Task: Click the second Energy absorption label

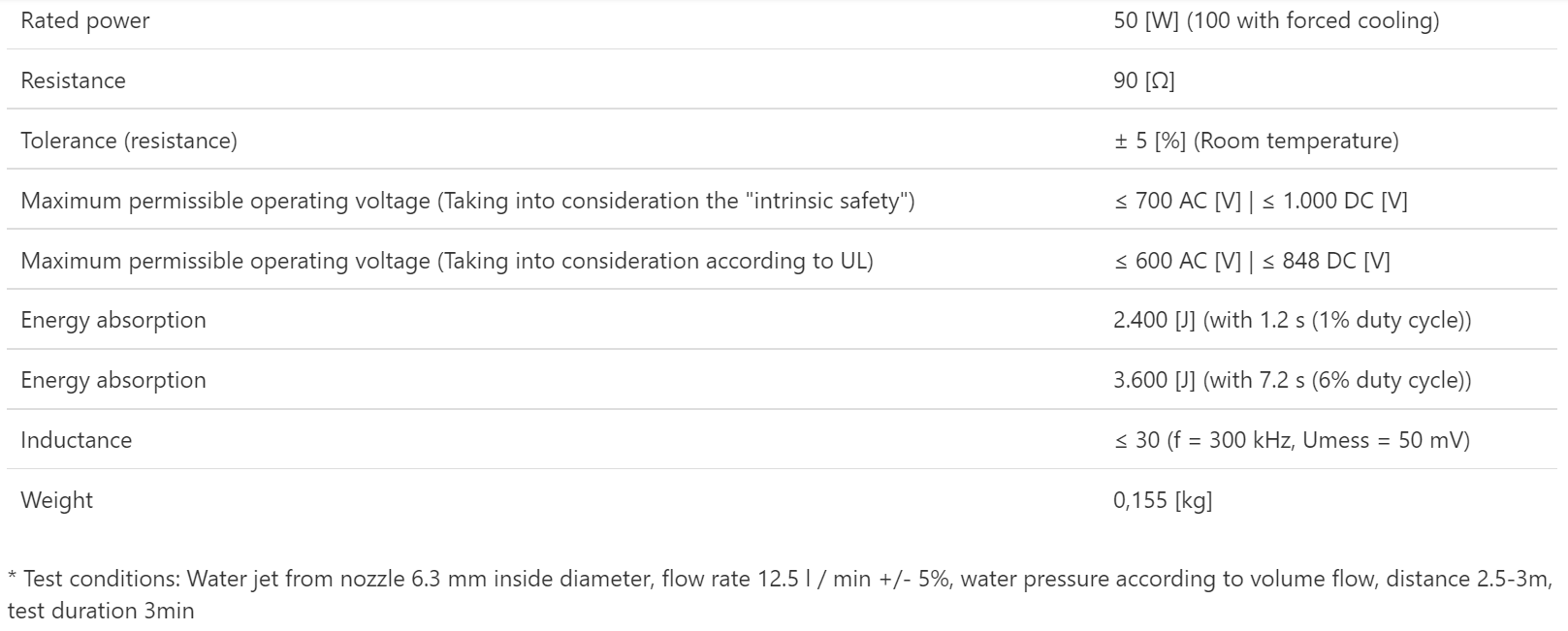Action: [x=113, y=380]
